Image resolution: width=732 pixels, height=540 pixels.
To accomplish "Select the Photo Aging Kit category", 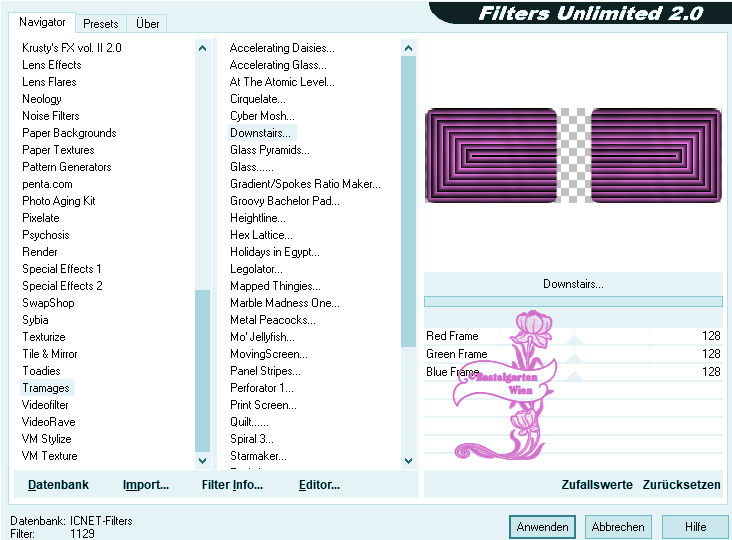I will coord(59,201).
